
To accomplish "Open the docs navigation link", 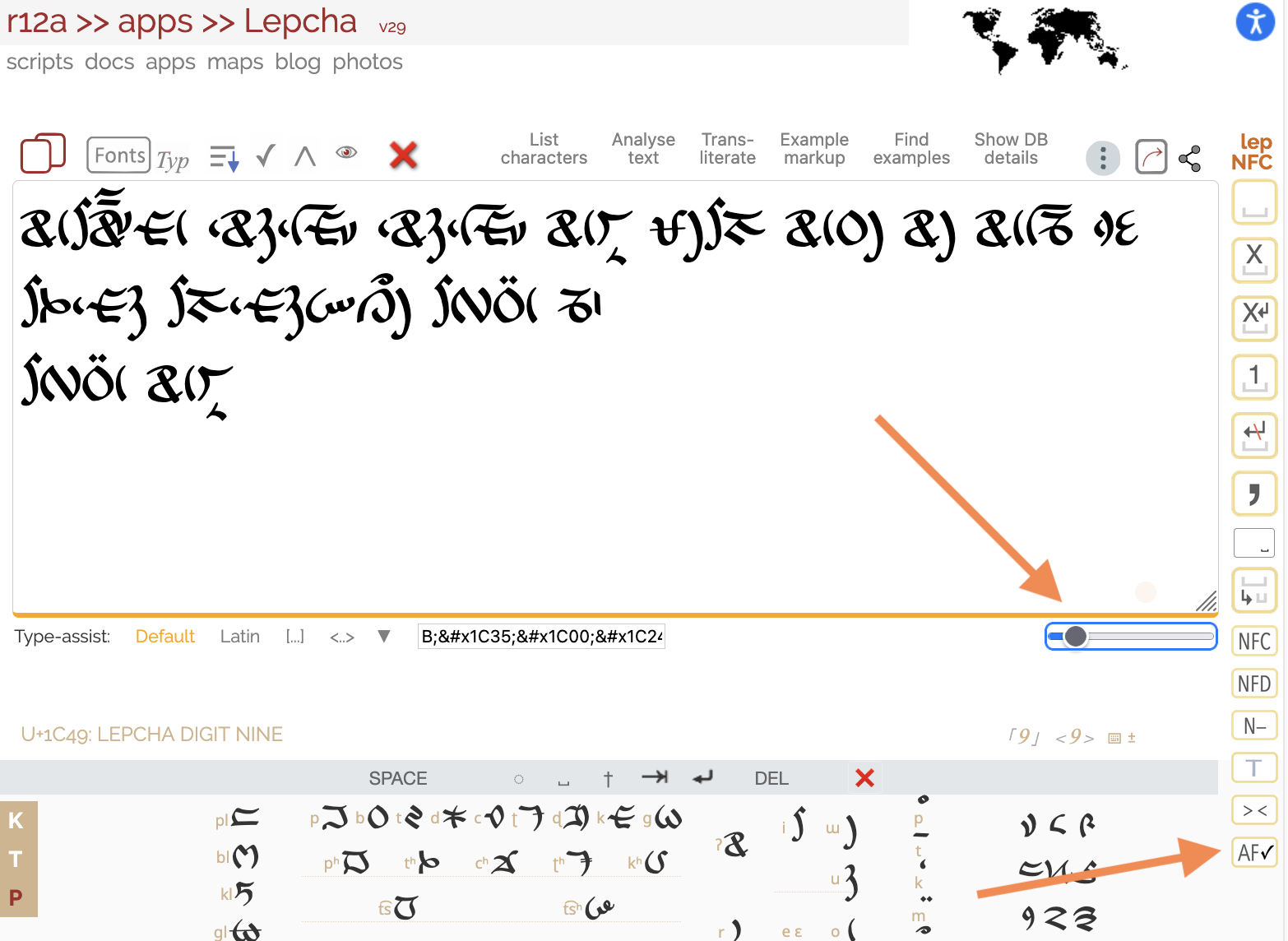I will pyautogui.click(x=109, y=62).
